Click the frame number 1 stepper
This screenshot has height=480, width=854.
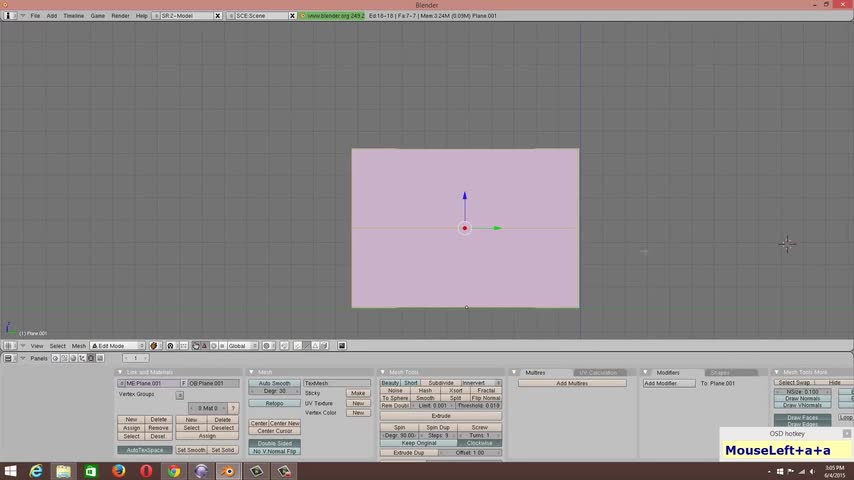pos(136,358)
